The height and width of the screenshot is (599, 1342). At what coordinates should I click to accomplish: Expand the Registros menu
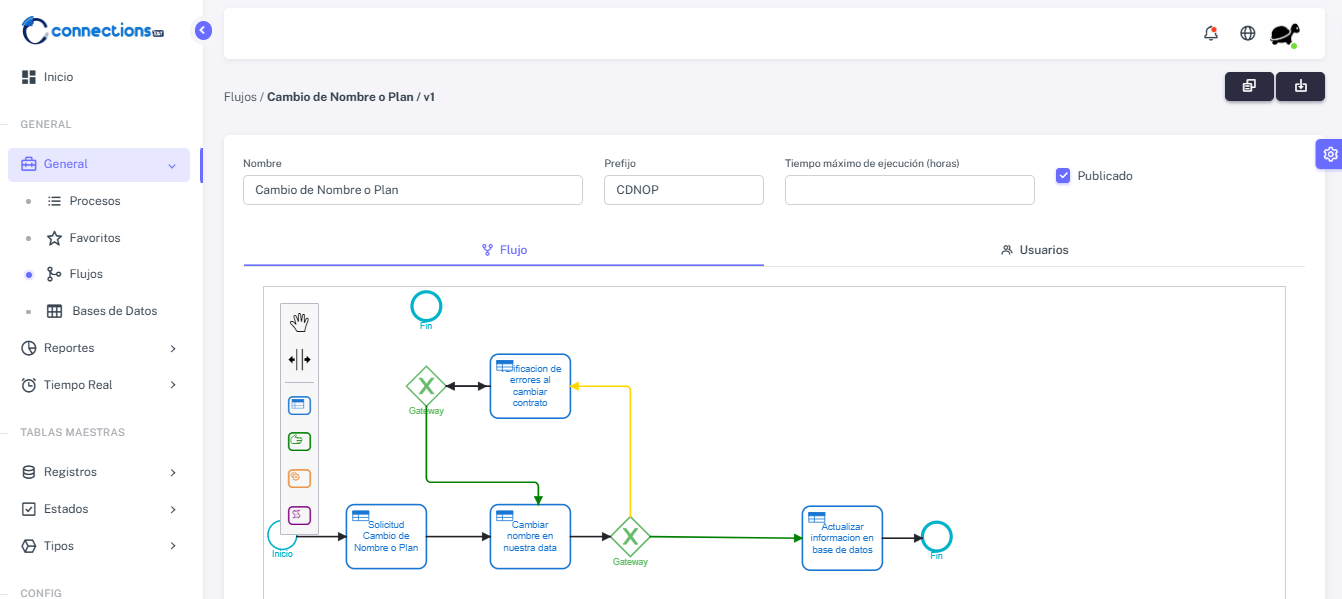click(99, 472)
